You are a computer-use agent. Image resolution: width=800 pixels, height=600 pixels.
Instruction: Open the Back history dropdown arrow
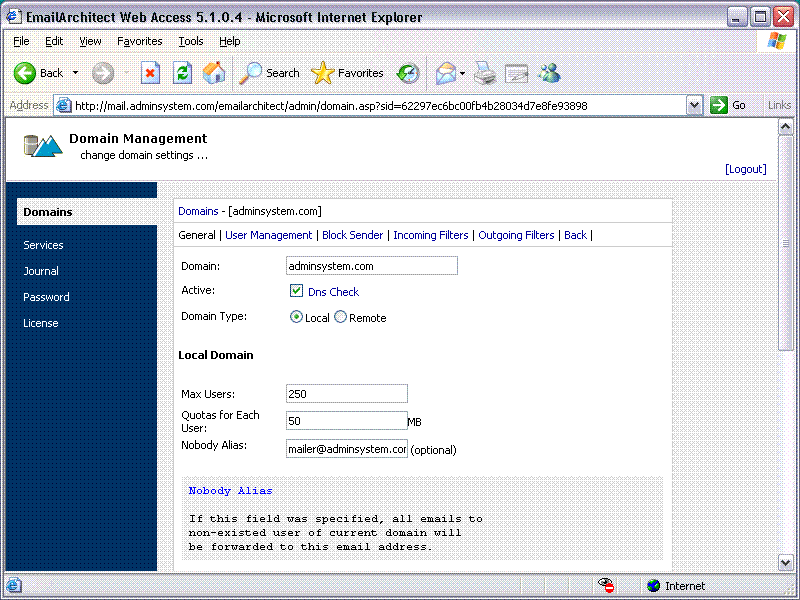pos(76,73)
